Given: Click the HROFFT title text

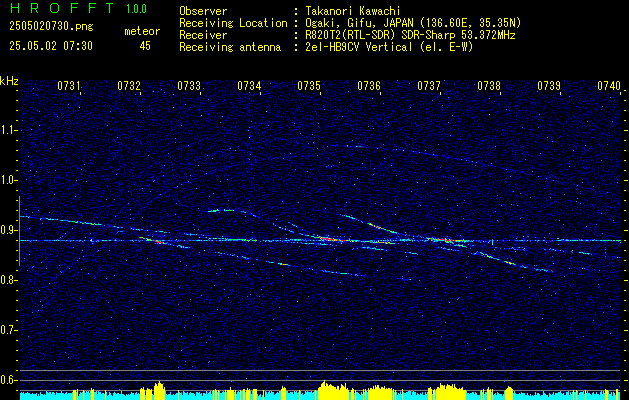Looking at the screenshot, I should [62, 8].
